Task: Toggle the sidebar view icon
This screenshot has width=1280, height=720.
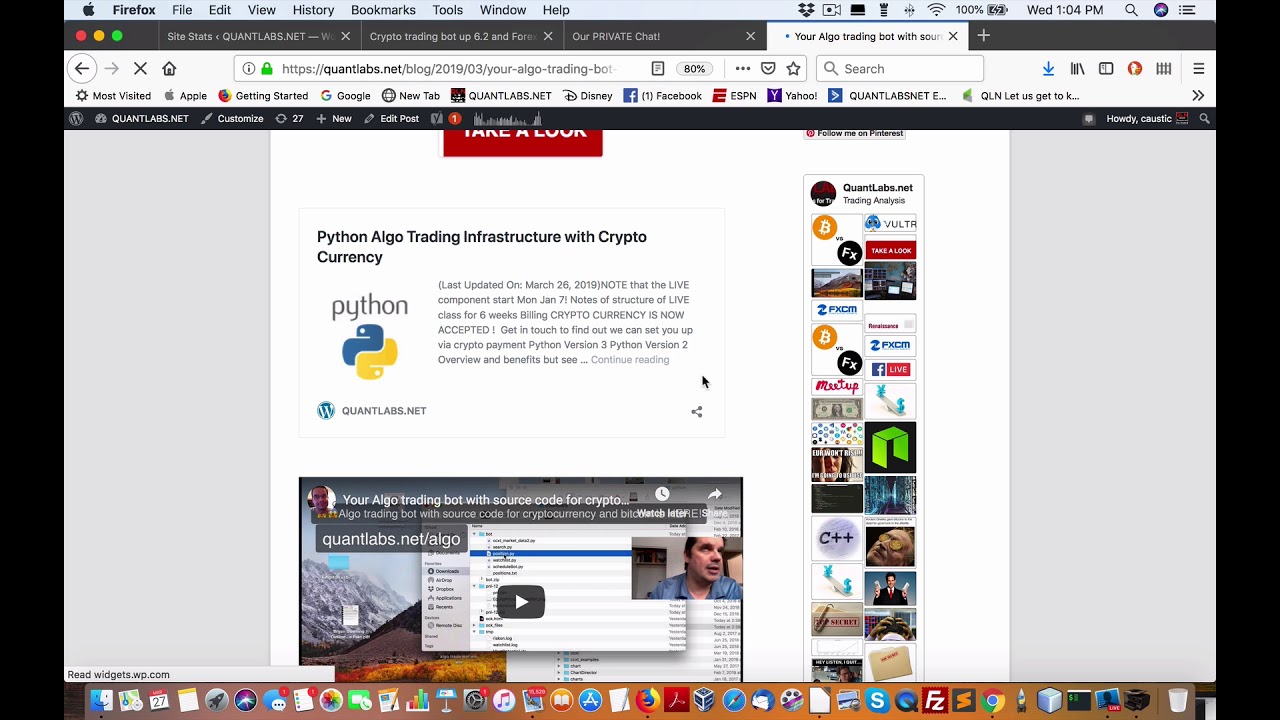Action: [x=1106, y=69]
